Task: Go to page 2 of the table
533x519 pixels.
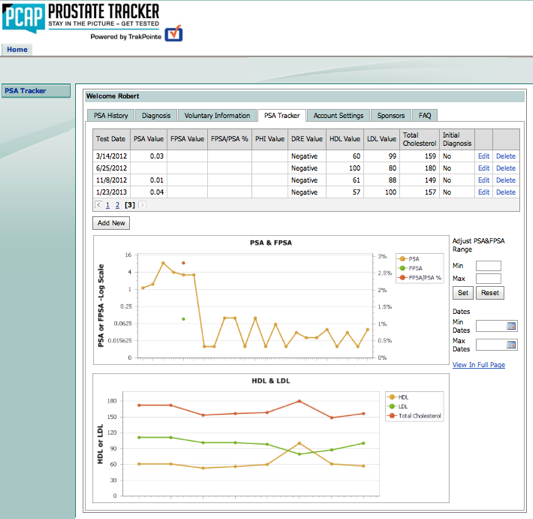Action: coord(117,205)
